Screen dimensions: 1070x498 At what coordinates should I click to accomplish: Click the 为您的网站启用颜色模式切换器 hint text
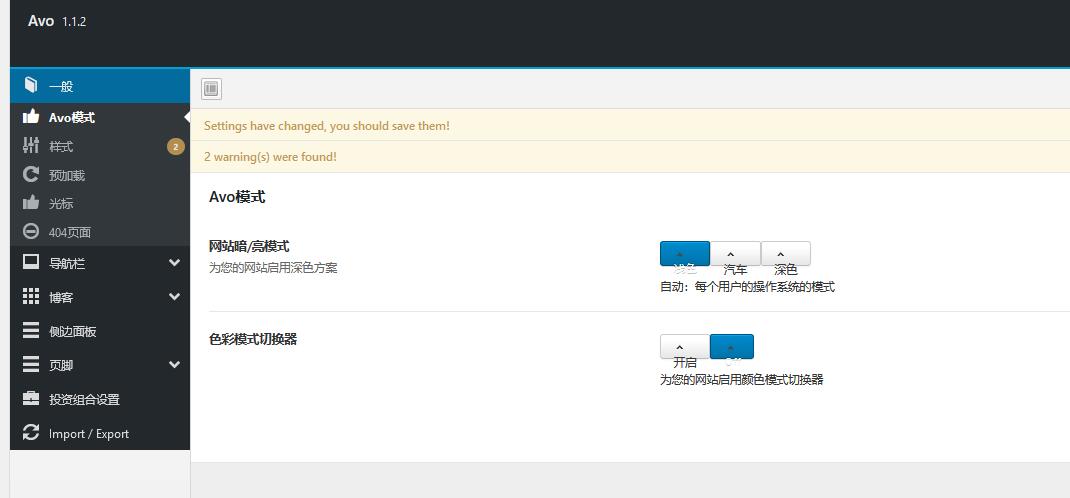pos(742,380)
